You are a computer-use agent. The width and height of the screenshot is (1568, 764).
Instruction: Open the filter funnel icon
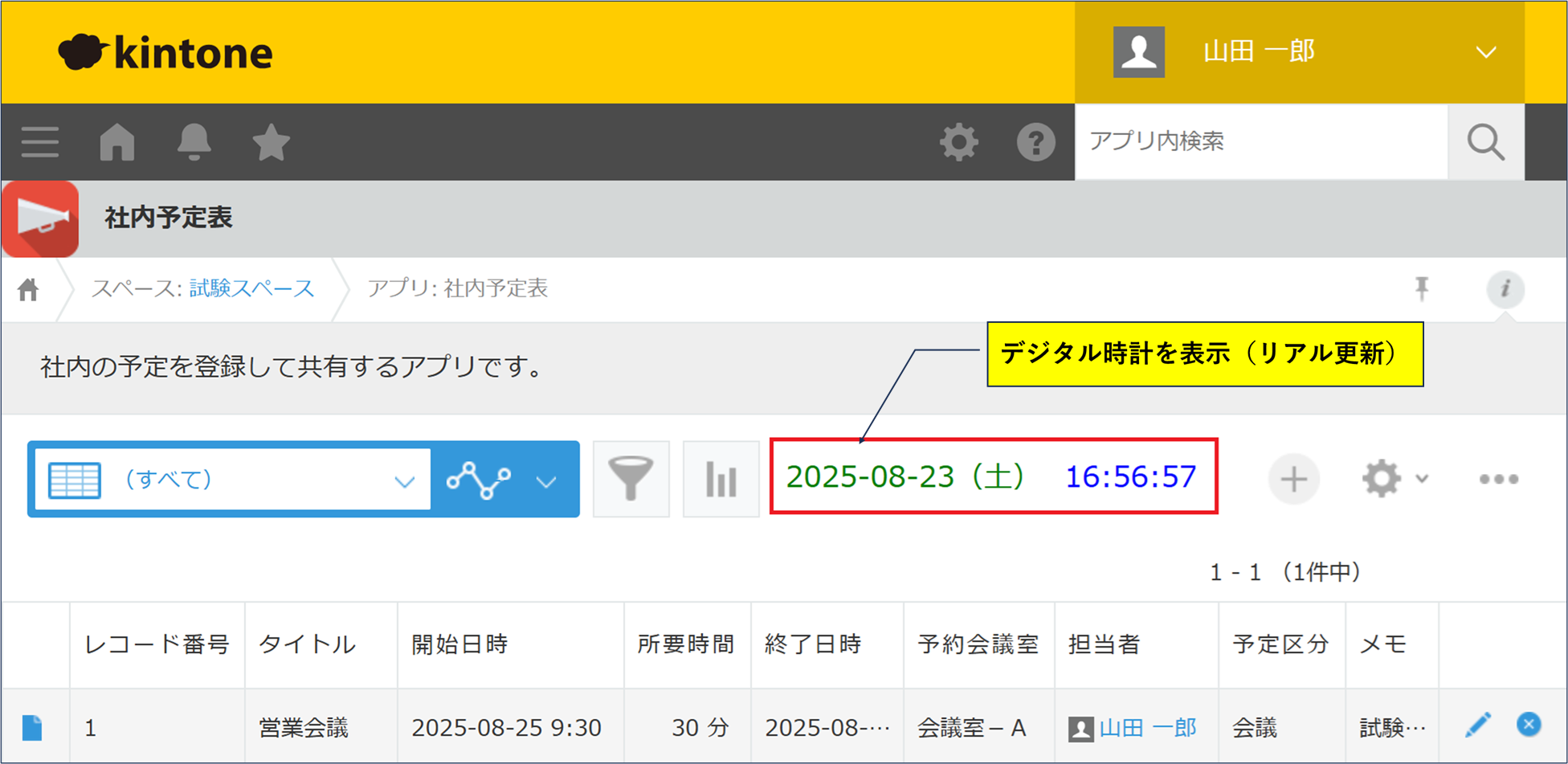tap(631, 479)
